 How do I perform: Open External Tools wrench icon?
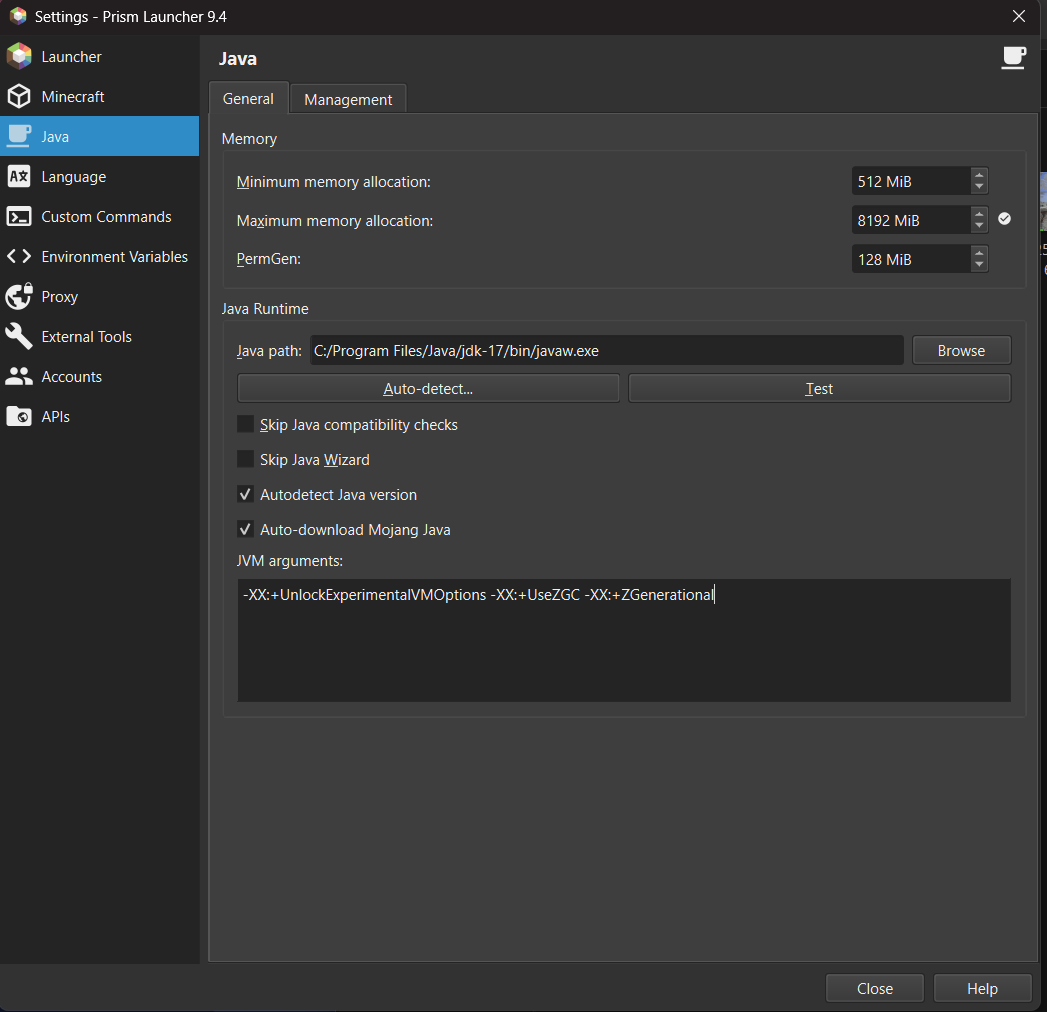point(19,336)
